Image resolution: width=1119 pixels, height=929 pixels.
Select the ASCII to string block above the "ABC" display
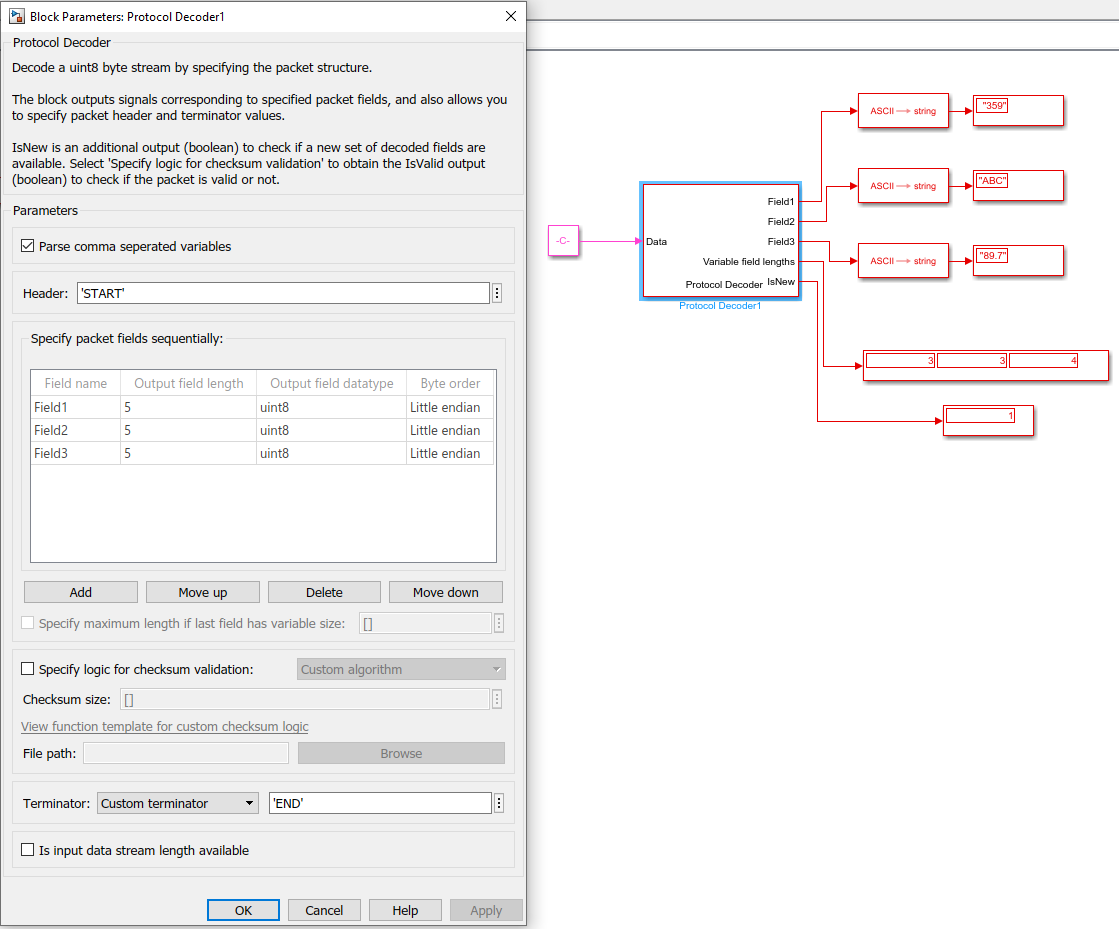tap(902, 186)
